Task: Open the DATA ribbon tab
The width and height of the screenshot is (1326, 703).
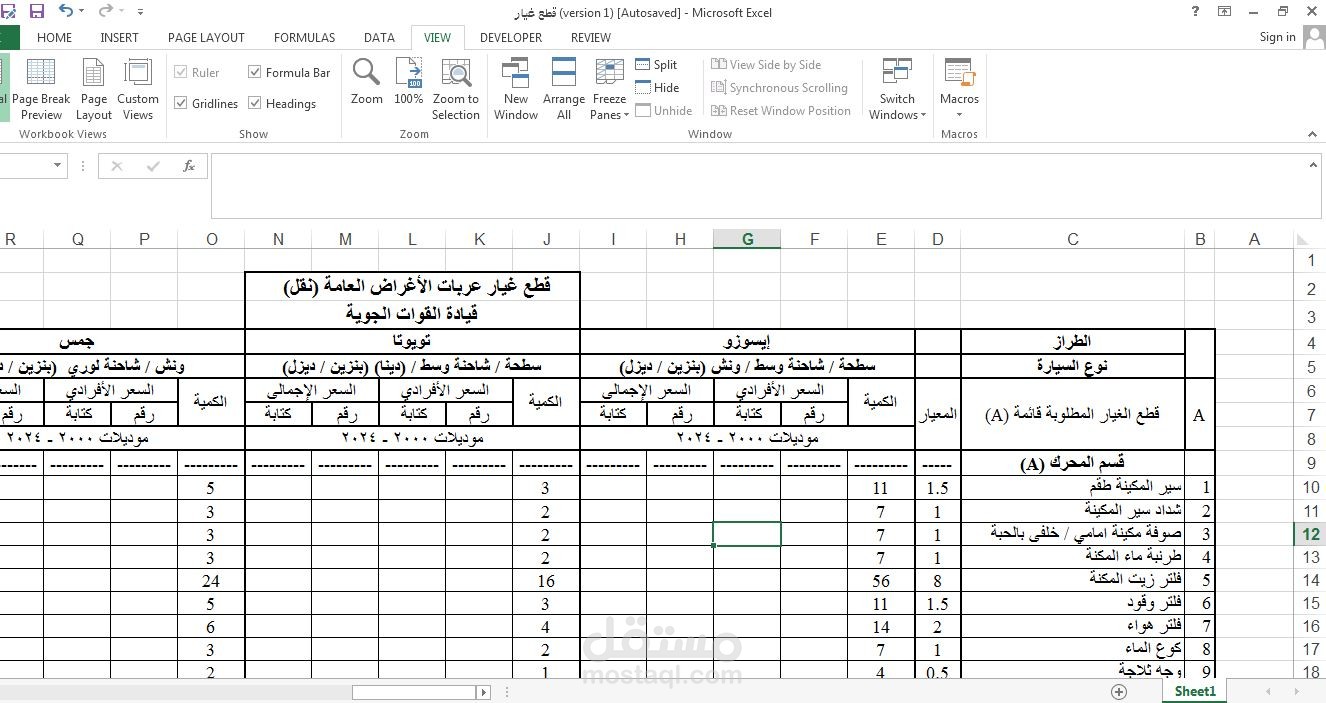Action: (379, 37)
